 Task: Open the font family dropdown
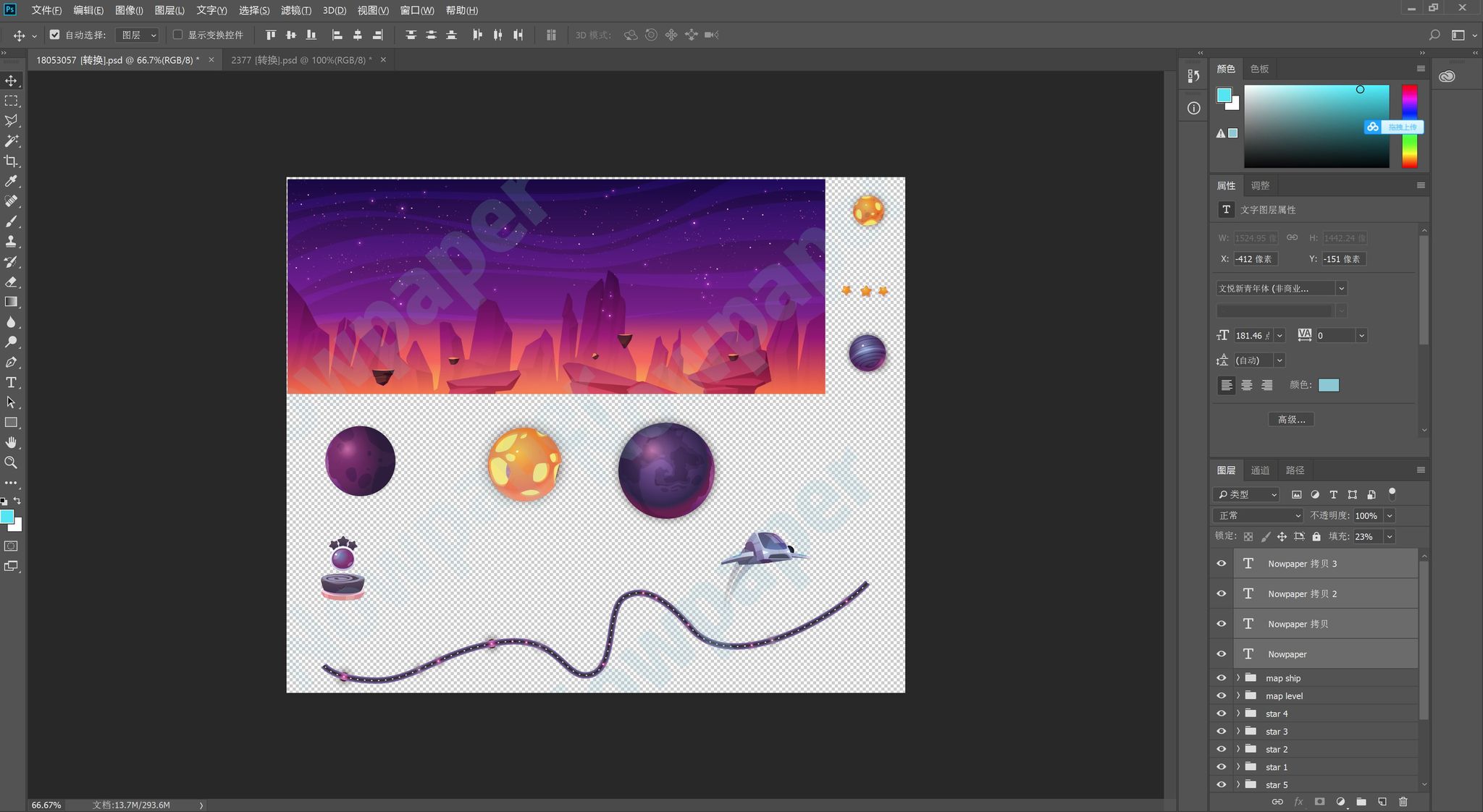tap(1340, 288)
